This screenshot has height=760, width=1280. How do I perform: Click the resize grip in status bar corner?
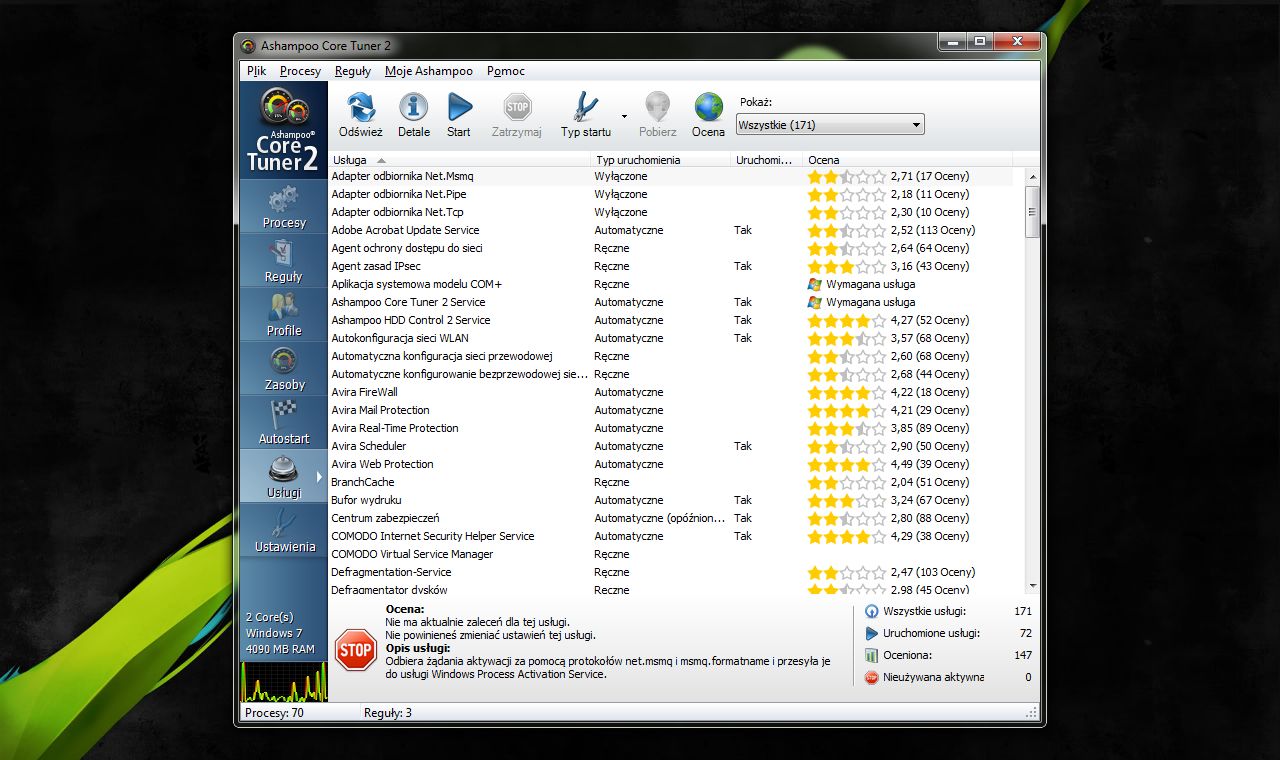pyautogui.click(x=1032, y=713)
